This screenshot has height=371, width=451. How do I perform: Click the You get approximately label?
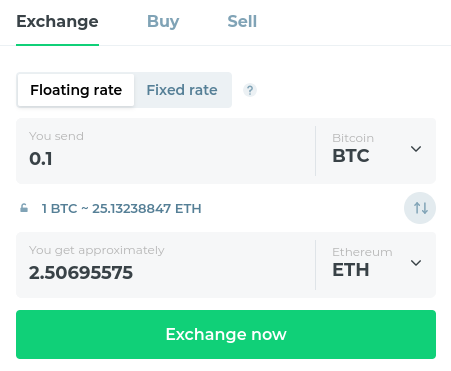click(x=97, y=250)
